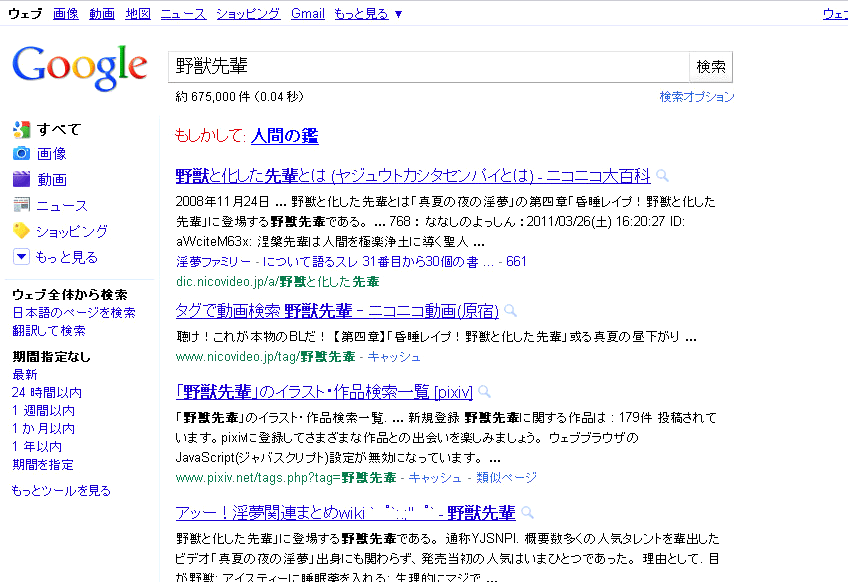Viewport: 848px width, 582px height.
Task: Open result アッー！淫夢関連まとめwiki
Action: point(345,513)
